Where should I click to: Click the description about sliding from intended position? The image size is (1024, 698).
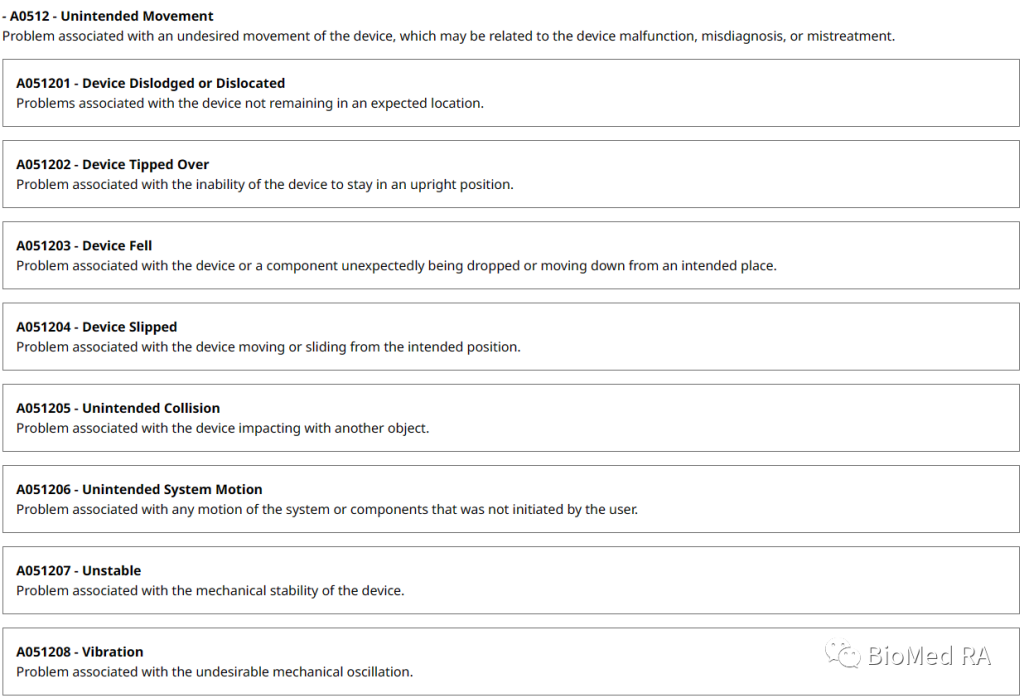268,347
